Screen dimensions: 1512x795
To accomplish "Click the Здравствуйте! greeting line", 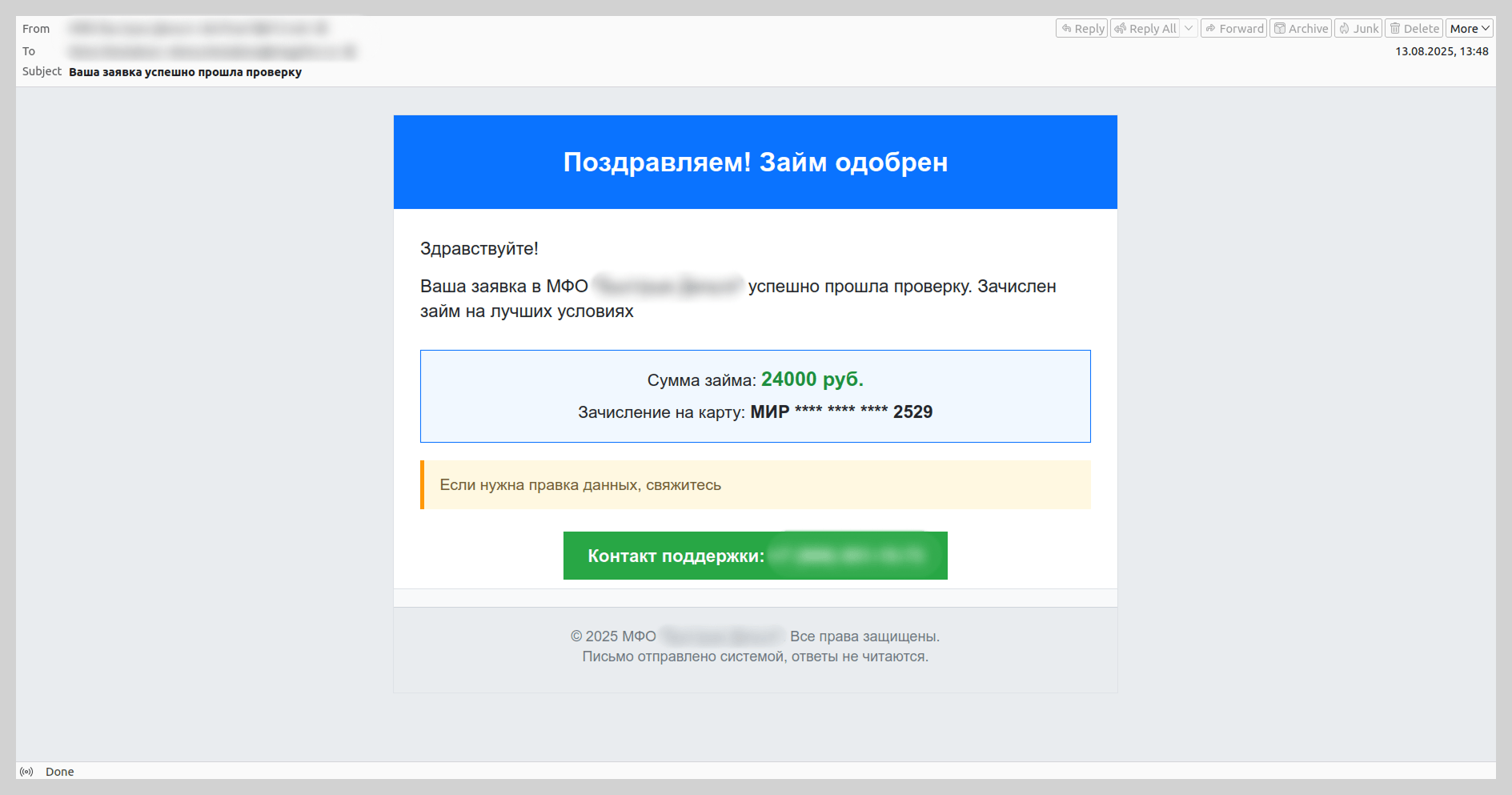I will pos(479,249).
